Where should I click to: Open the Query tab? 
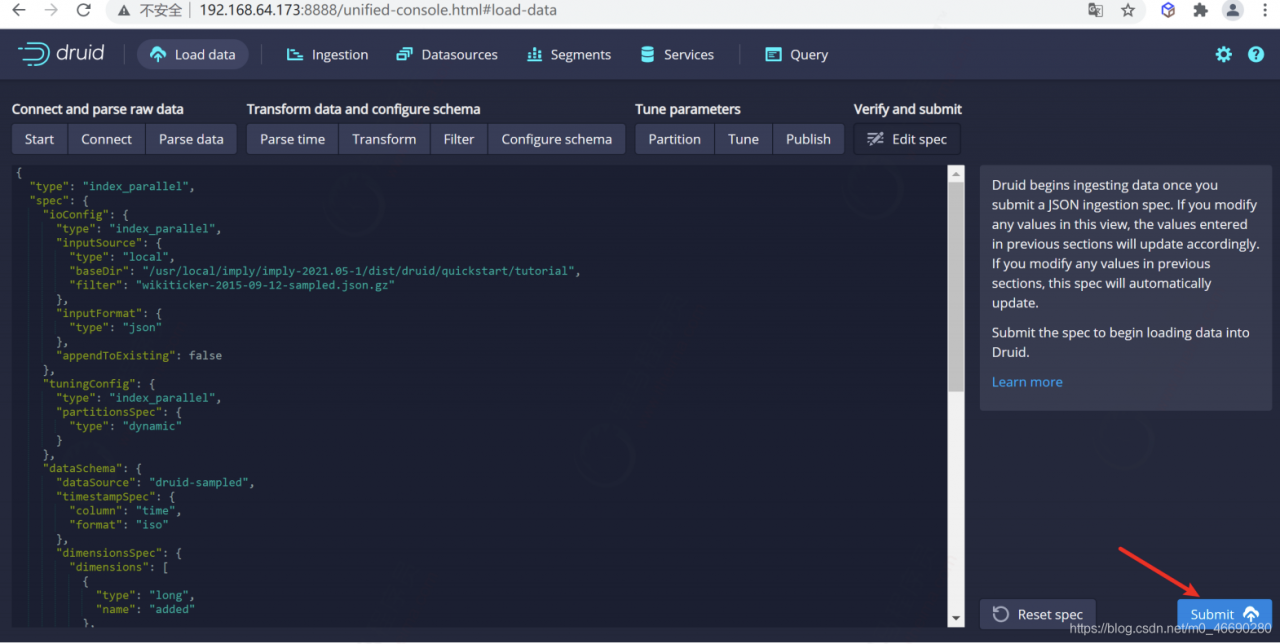click(797, 54)
